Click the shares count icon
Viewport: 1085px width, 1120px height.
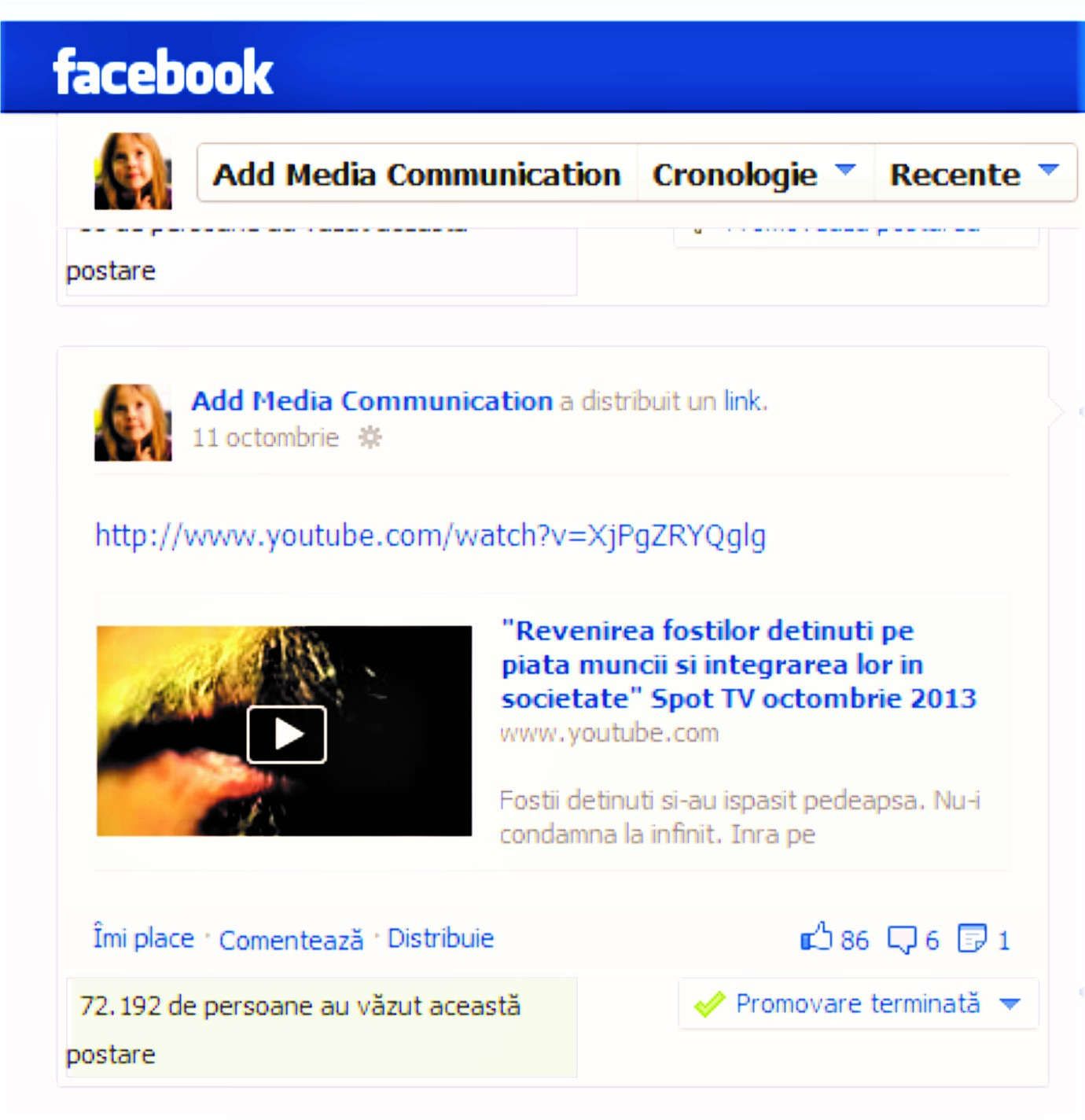[972, 938]
